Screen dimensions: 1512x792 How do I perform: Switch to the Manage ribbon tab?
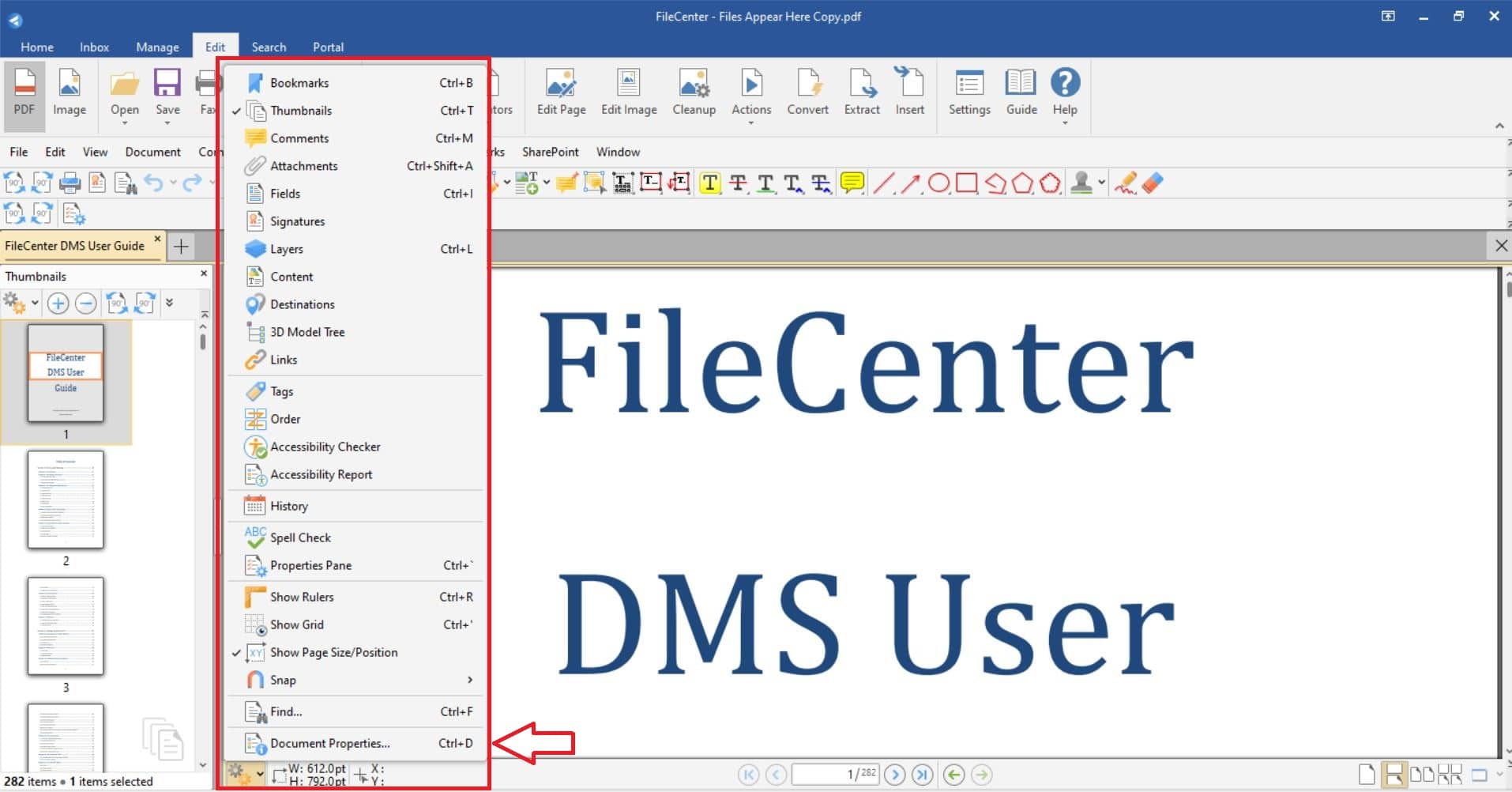point(157,47)
